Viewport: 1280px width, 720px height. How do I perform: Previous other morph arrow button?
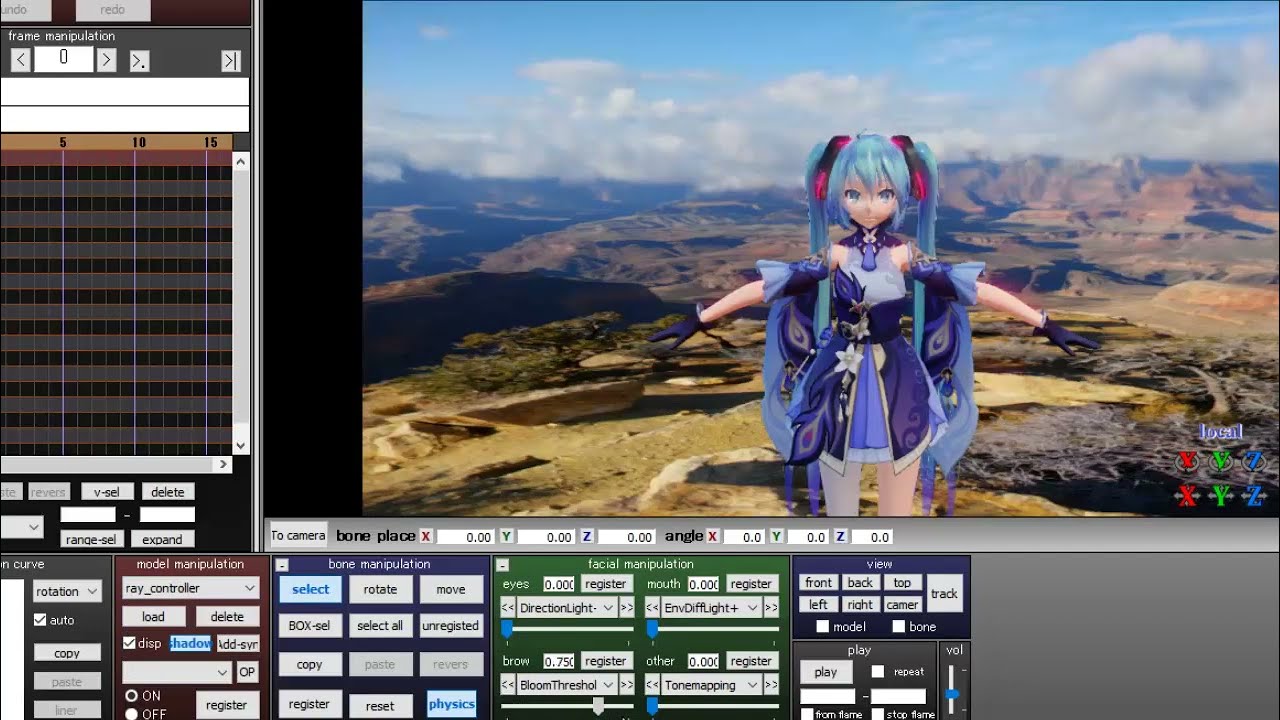tap(652, 685)
